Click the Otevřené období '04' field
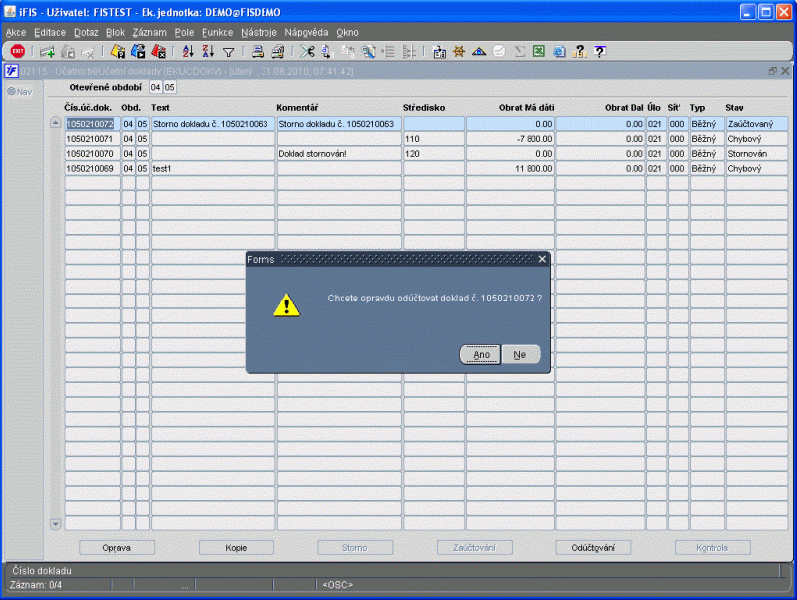 pyautogui.click(x=156, y=87)
